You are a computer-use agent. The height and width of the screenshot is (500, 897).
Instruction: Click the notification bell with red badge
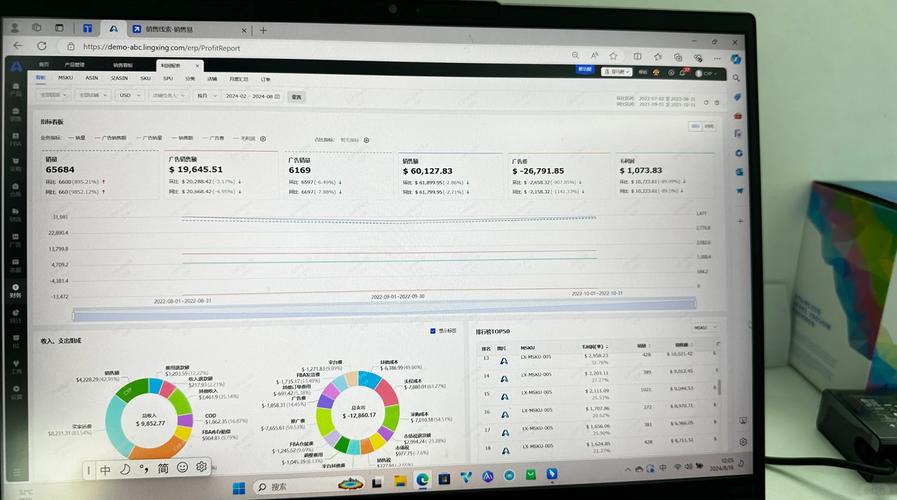tap(682, 73)
